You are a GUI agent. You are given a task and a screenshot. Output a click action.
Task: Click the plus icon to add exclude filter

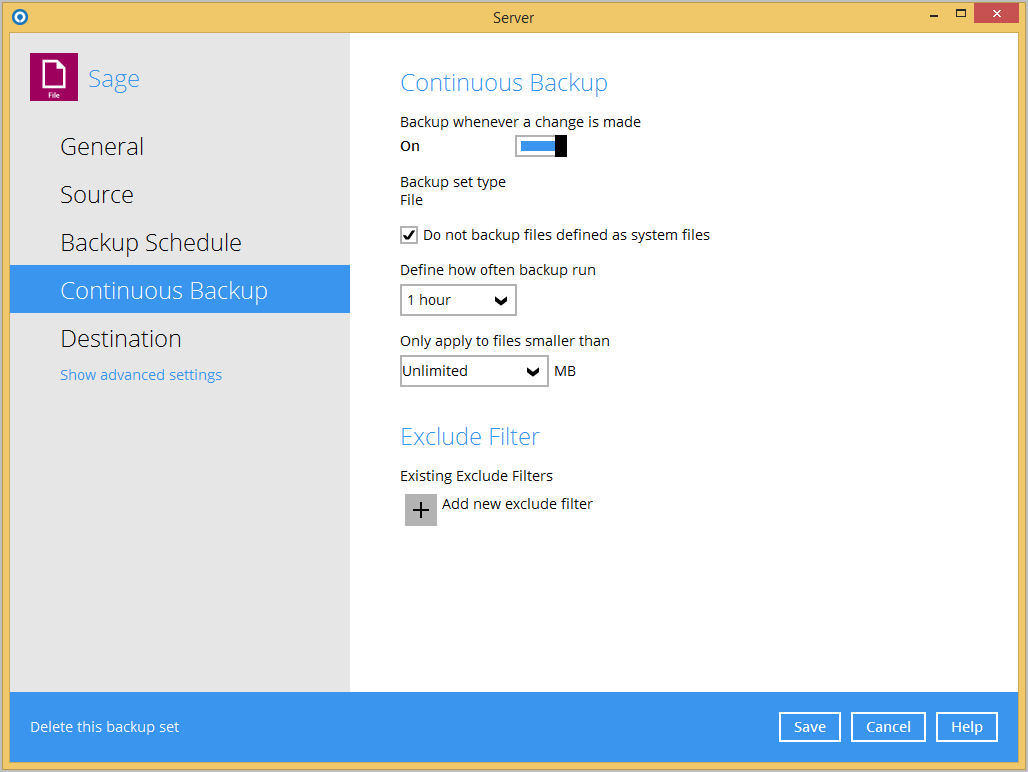click(421, 510)
